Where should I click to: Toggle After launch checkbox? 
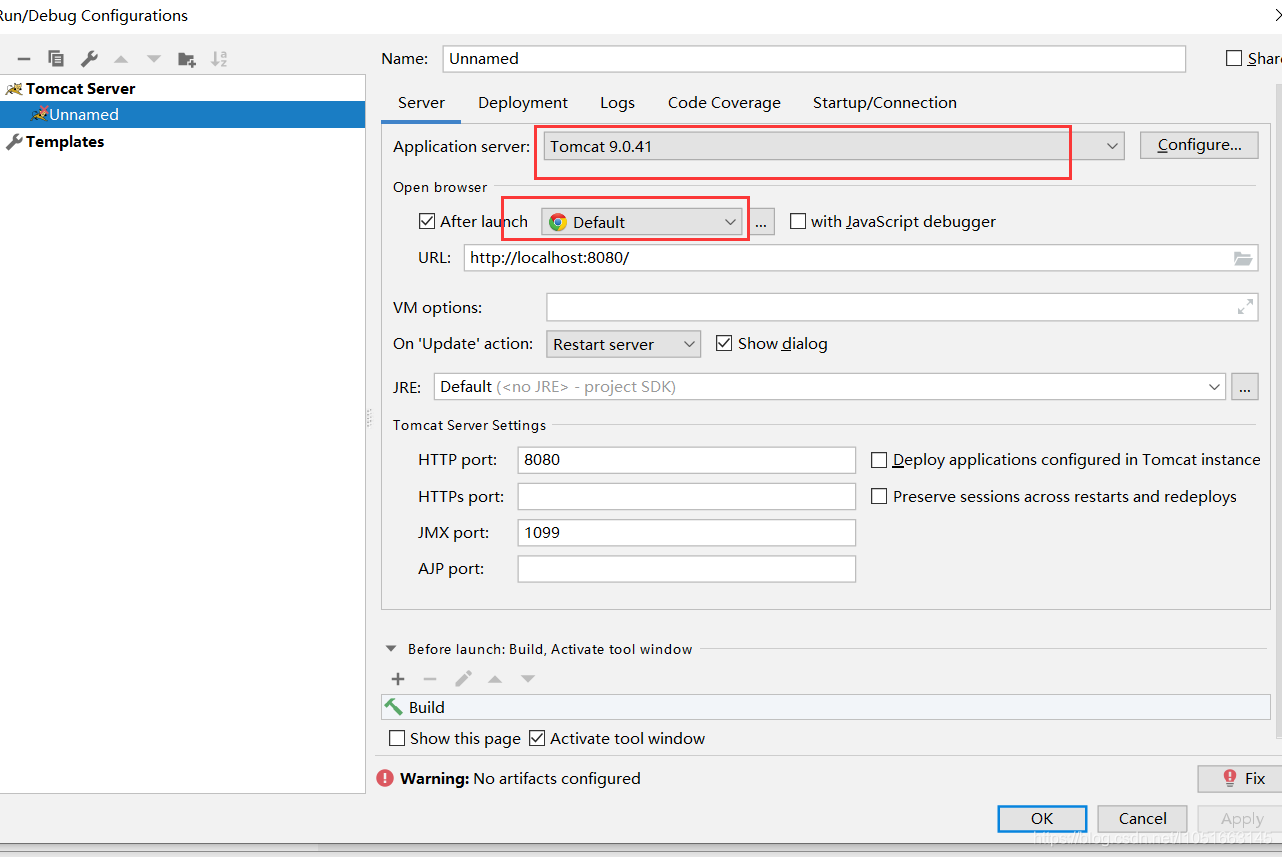[x=427, y=222]
